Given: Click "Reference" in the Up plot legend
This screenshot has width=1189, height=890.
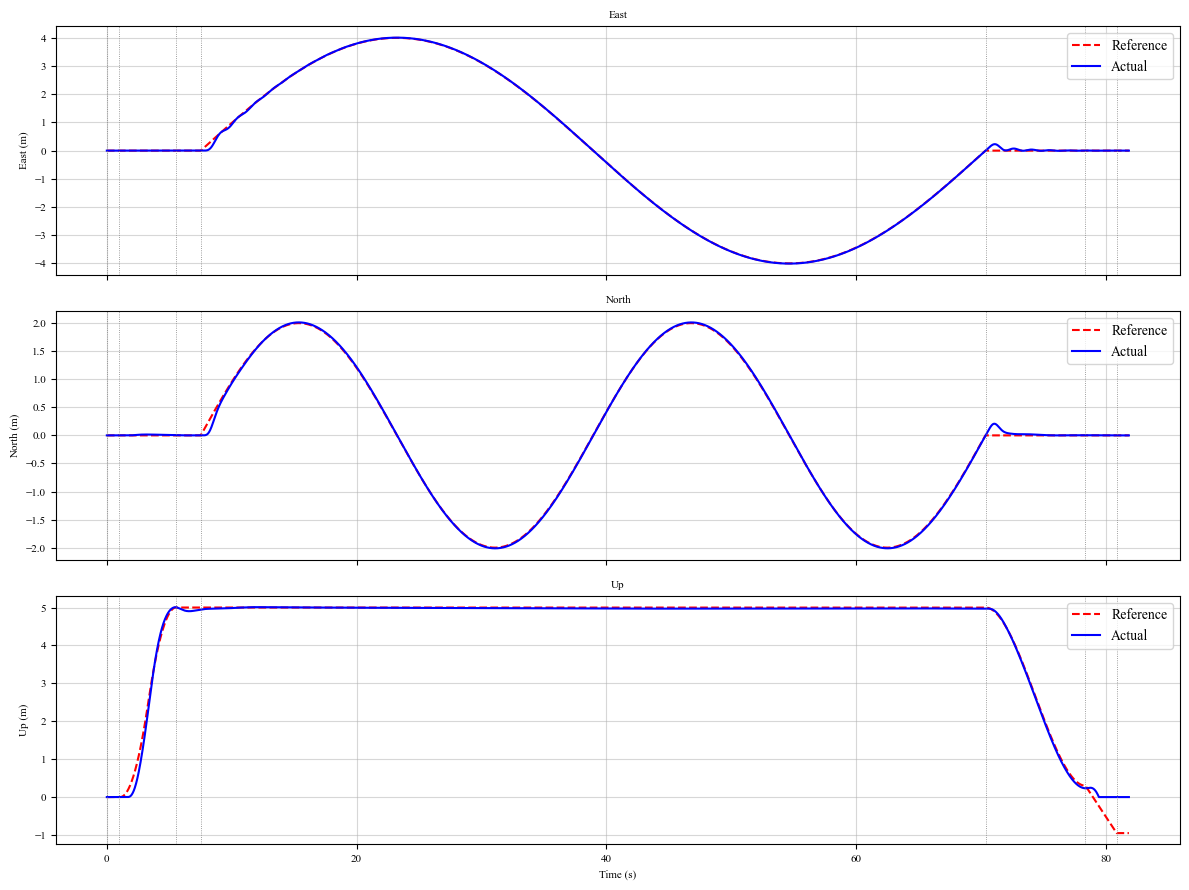Looking at the screenshot, I should coord(1139,615).
